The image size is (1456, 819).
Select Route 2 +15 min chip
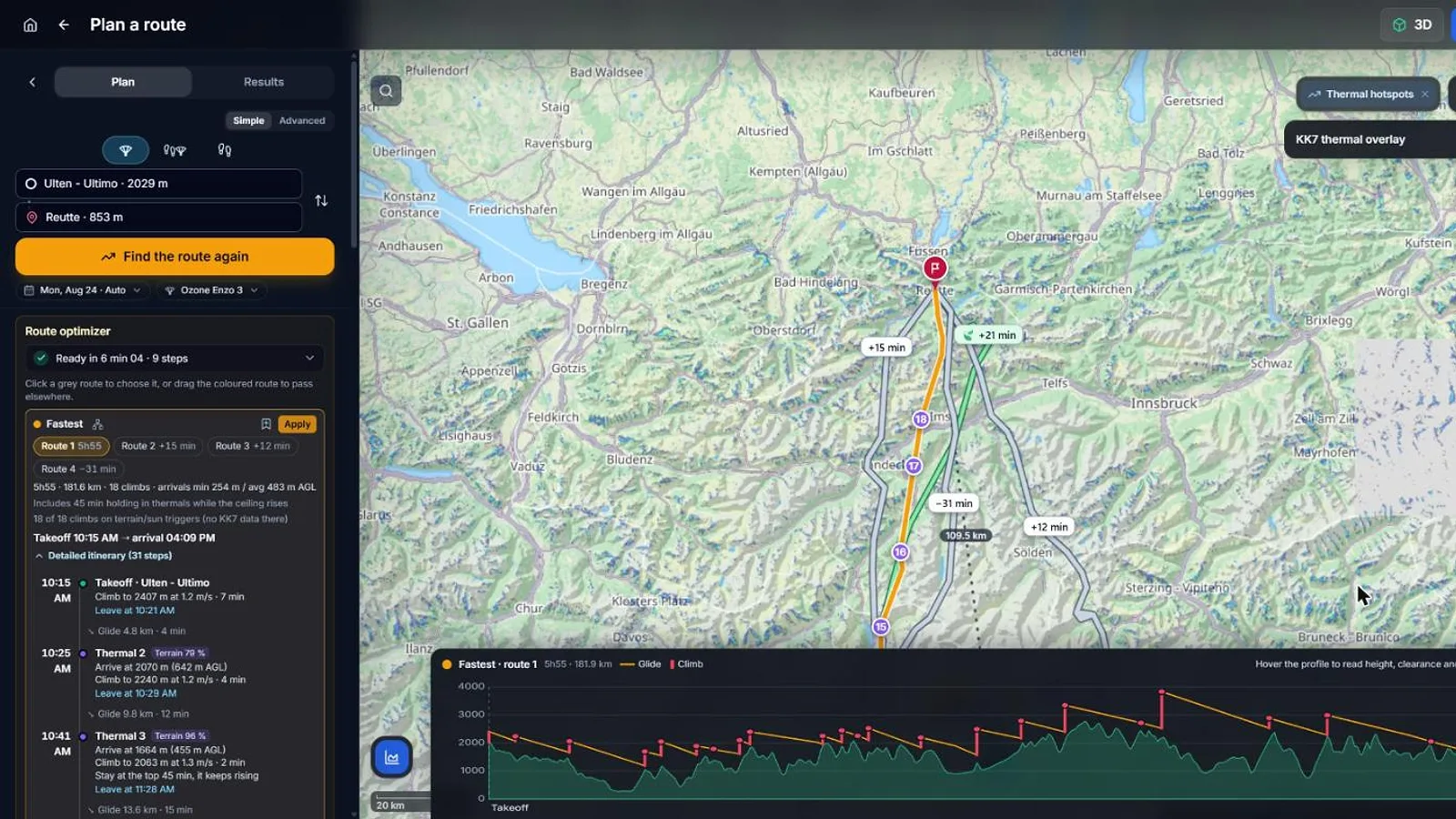point(158,446)
